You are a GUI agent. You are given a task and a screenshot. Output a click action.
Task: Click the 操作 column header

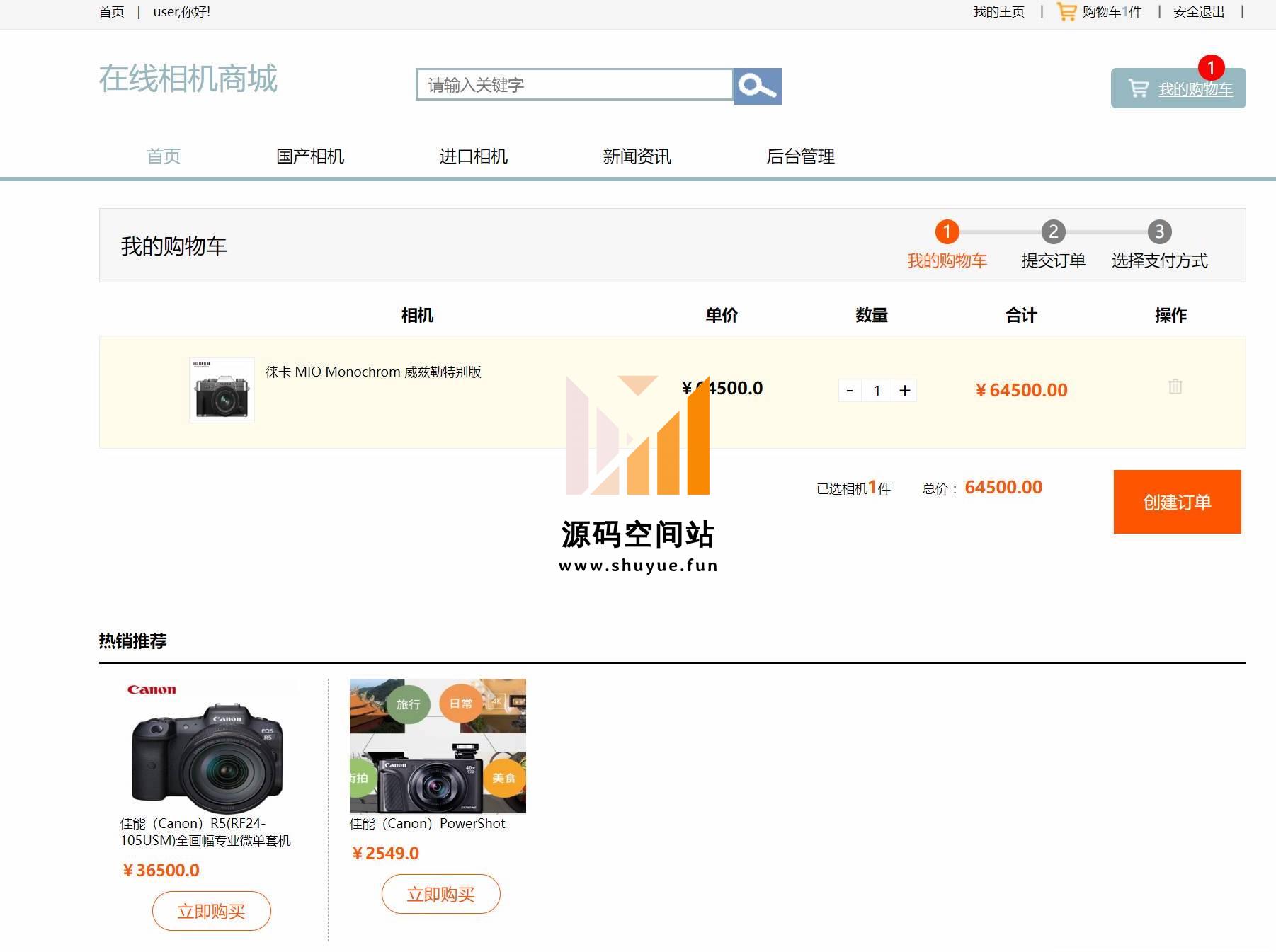click(1170, 315)
